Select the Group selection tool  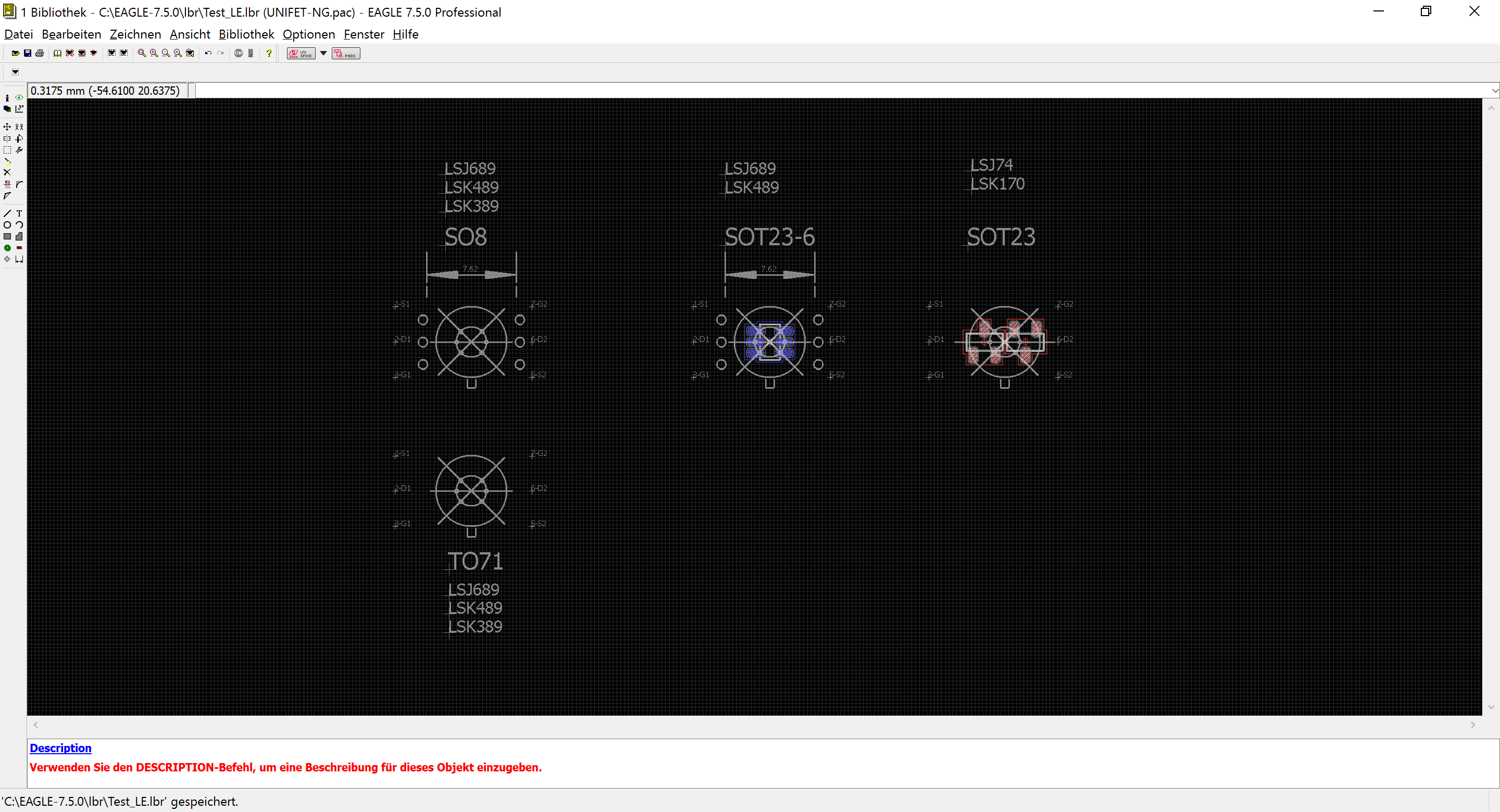coord(7,150)
